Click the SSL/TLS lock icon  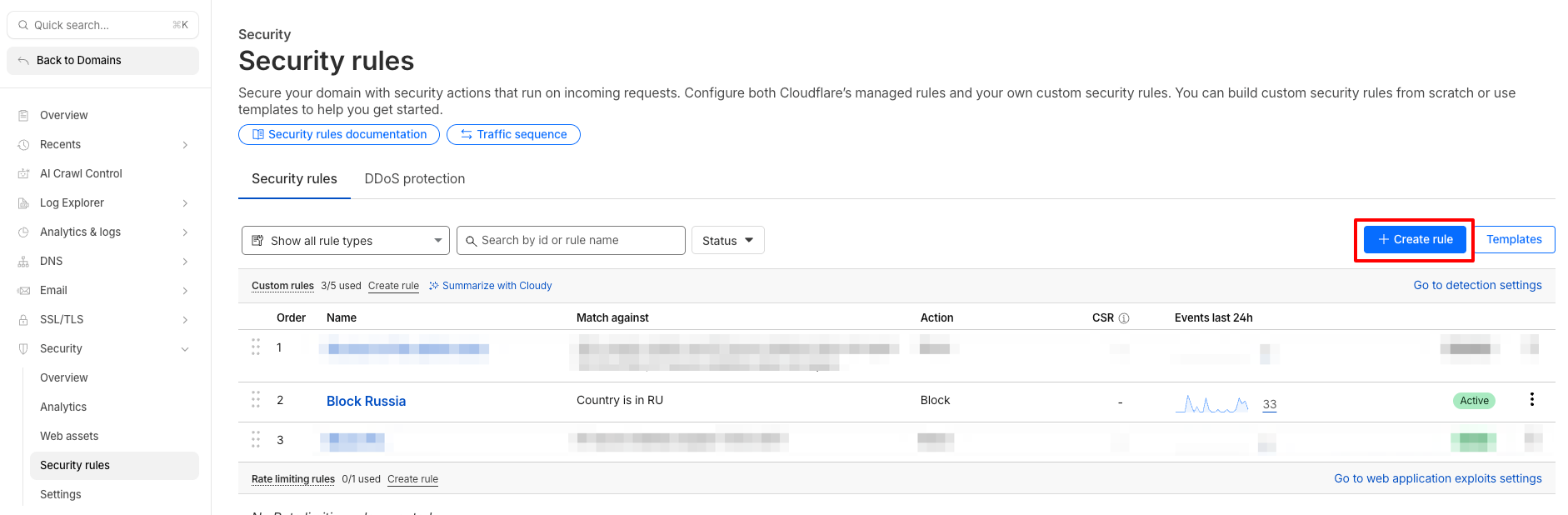coord(23,319)
